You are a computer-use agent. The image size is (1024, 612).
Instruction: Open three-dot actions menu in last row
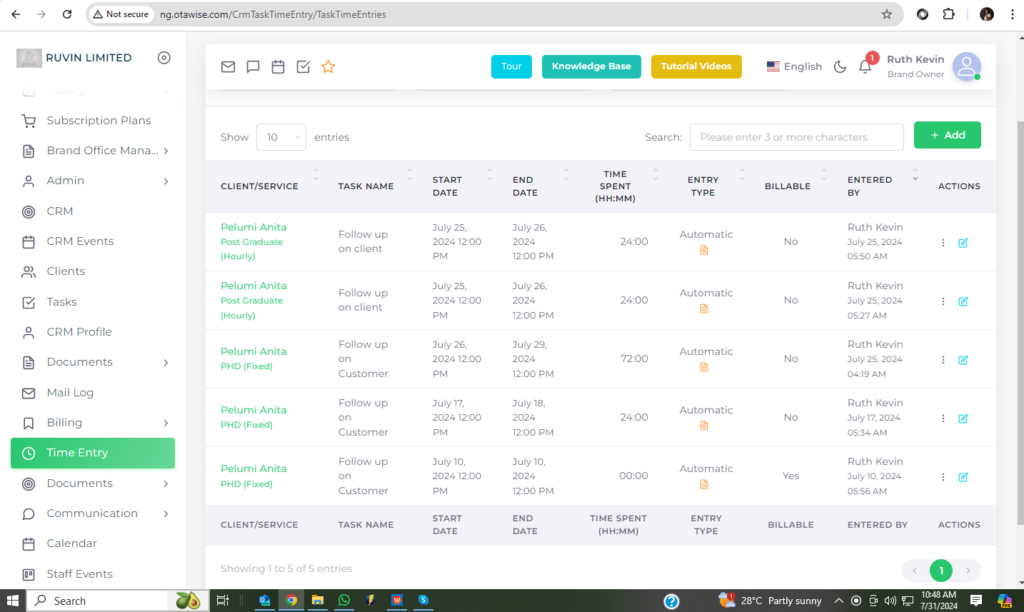coord(943,477)
